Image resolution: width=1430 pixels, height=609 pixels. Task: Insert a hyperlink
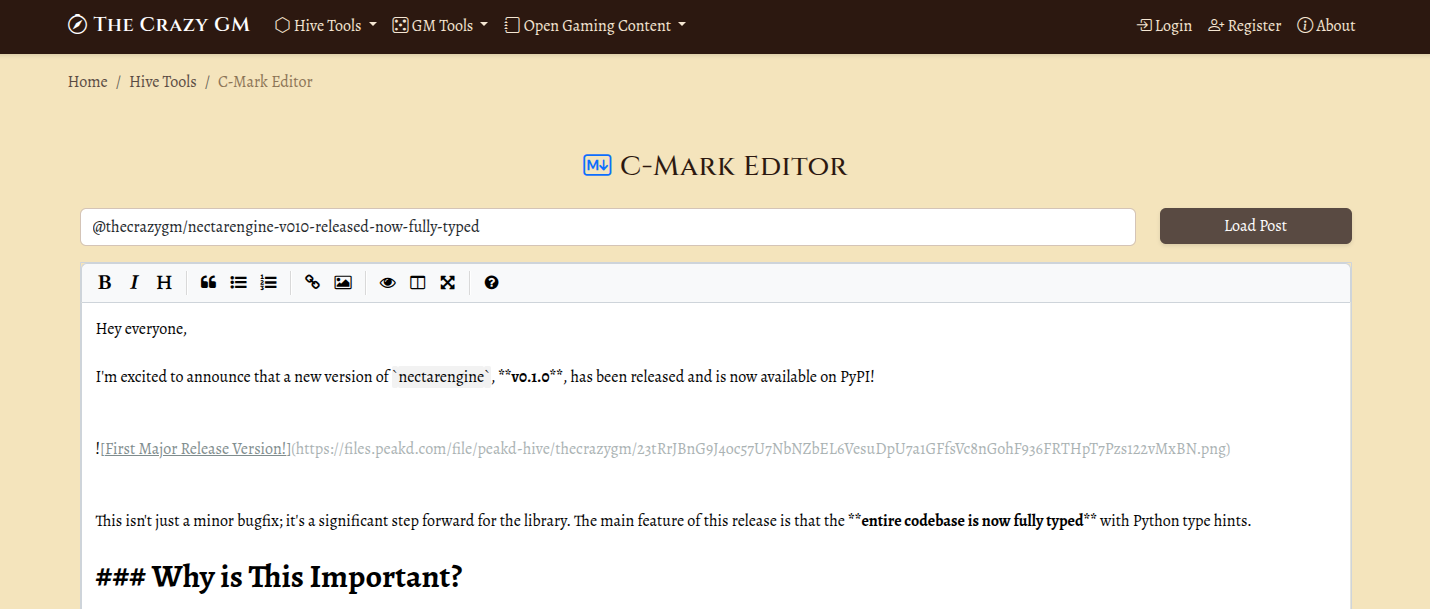[313, 283]
